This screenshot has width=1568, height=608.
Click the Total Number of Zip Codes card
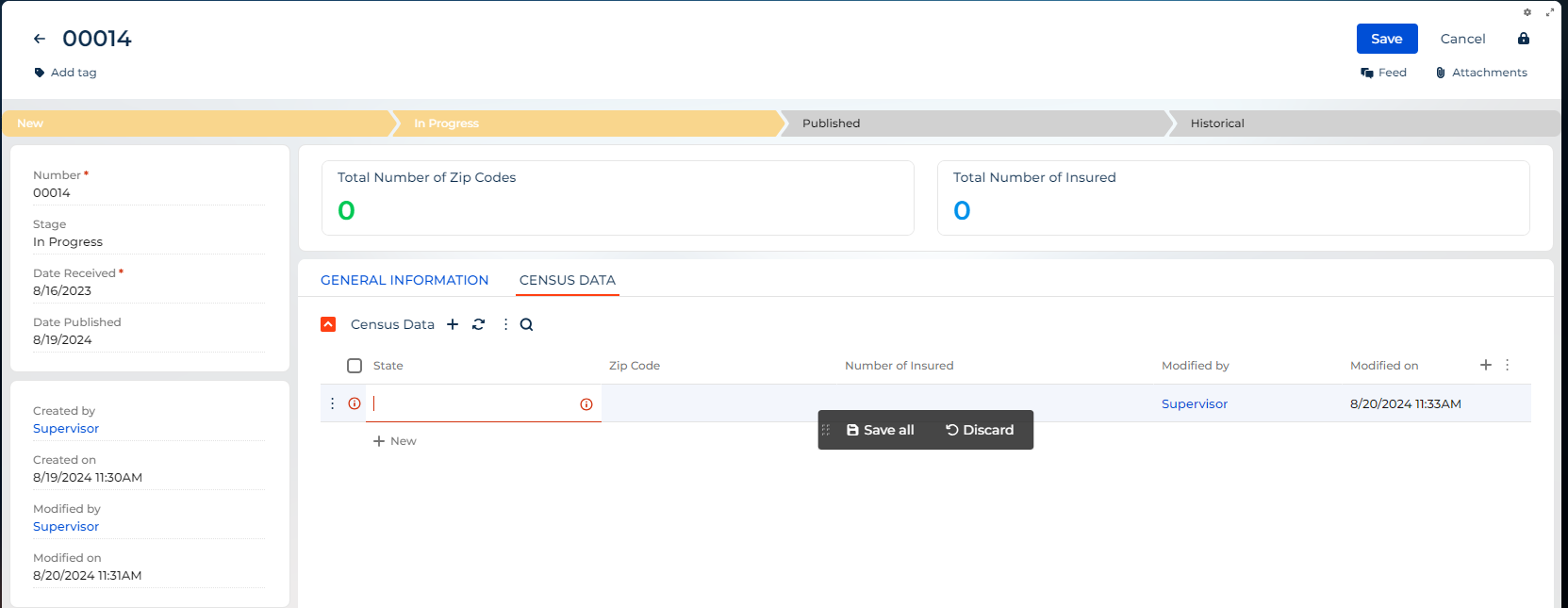pos(618,198)
